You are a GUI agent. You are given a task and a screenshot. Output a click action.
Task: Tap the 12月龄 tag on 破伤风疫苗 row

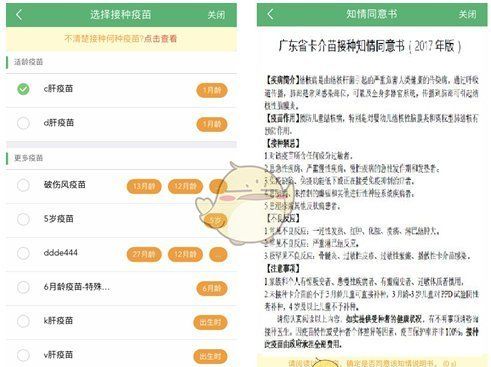click(185, 186)
